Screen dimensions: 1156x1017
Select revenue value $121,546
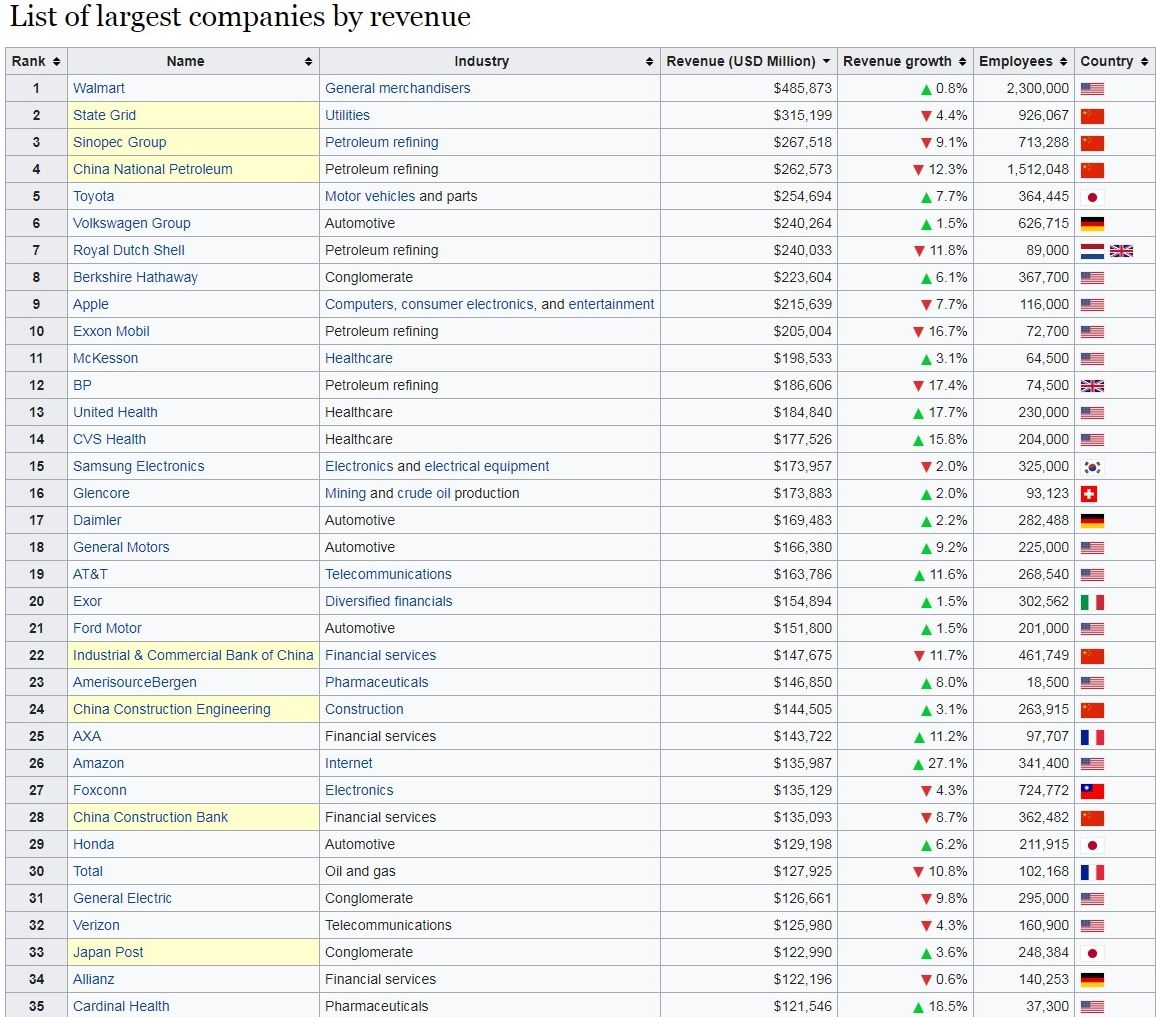[802, 1006]
